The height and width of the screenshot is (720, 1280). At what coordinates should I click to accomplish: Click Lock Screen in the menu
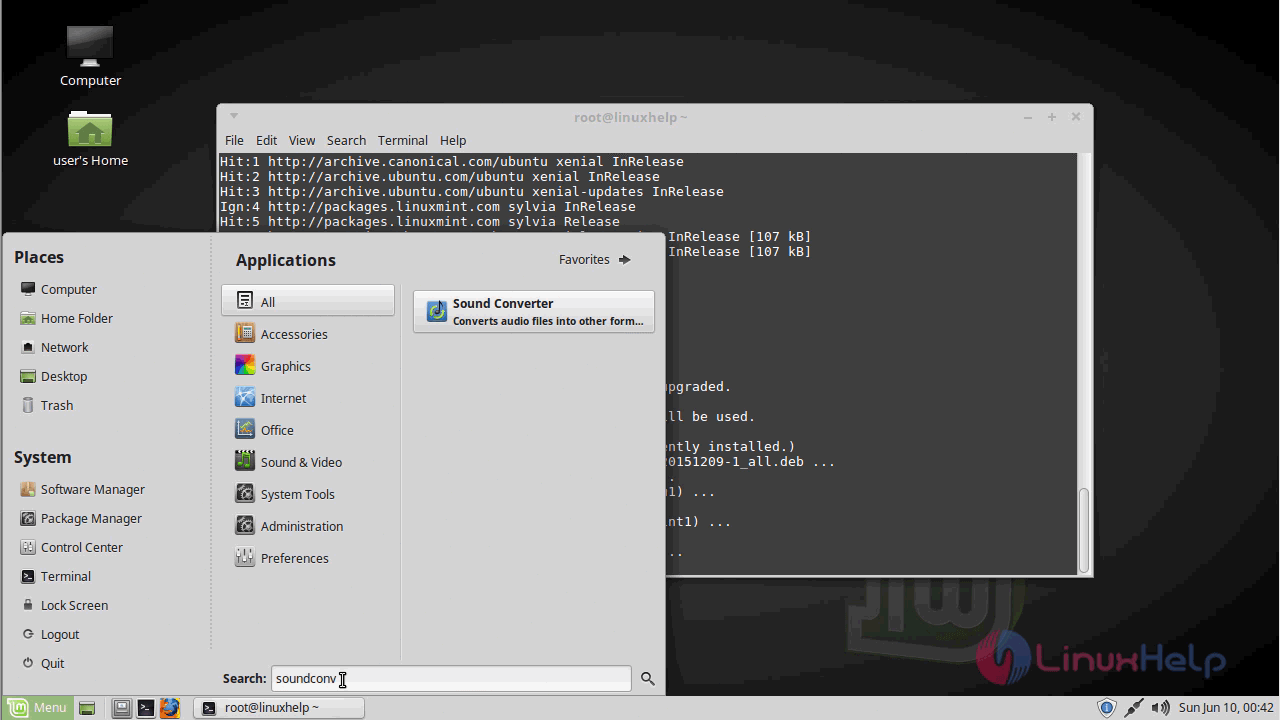pyautogui.click(x=74, y=605)
